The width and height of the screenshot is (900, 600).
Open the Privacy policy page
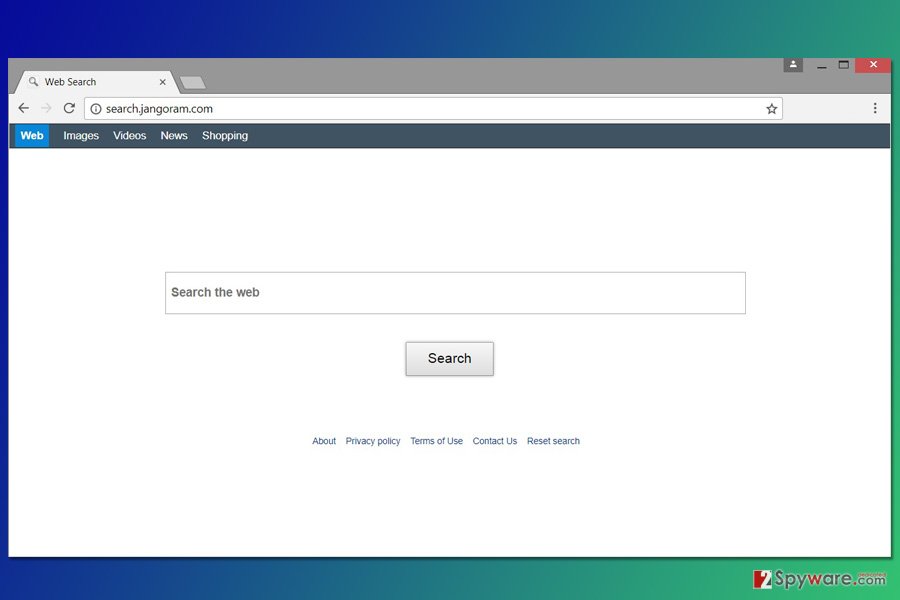pos(372,441)
